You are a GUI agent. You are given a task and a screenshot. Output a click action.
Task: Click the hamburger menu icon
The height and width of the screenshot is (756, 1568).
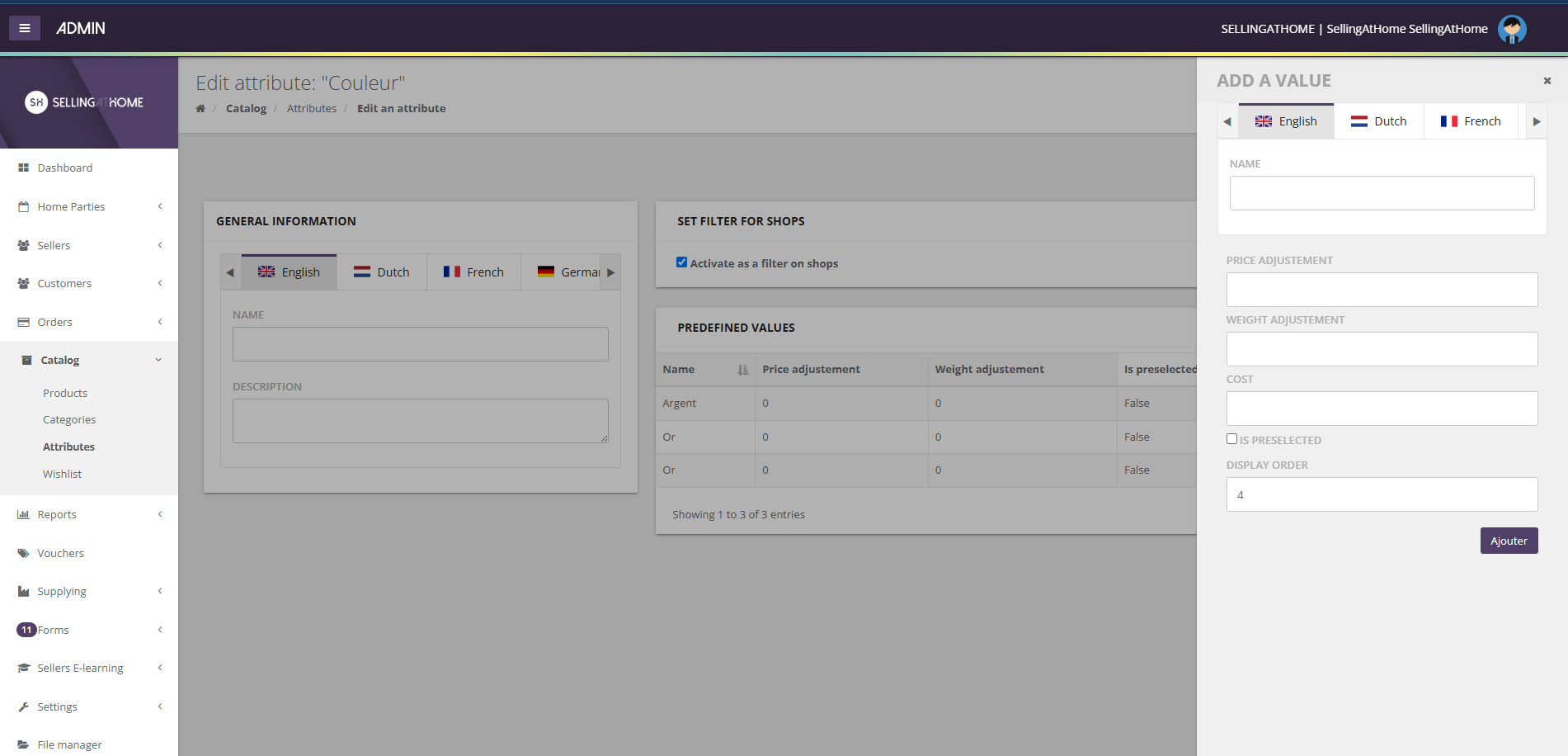[25, 28]
